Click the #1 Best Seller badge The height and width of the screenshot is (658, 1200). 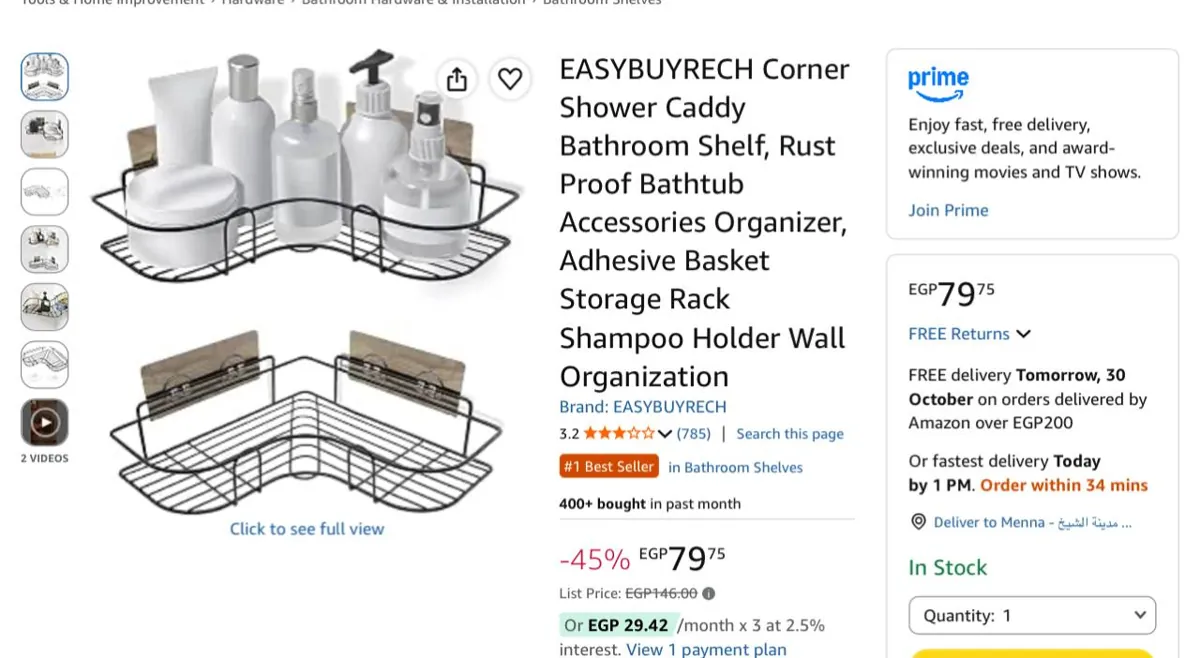point(609,466)
